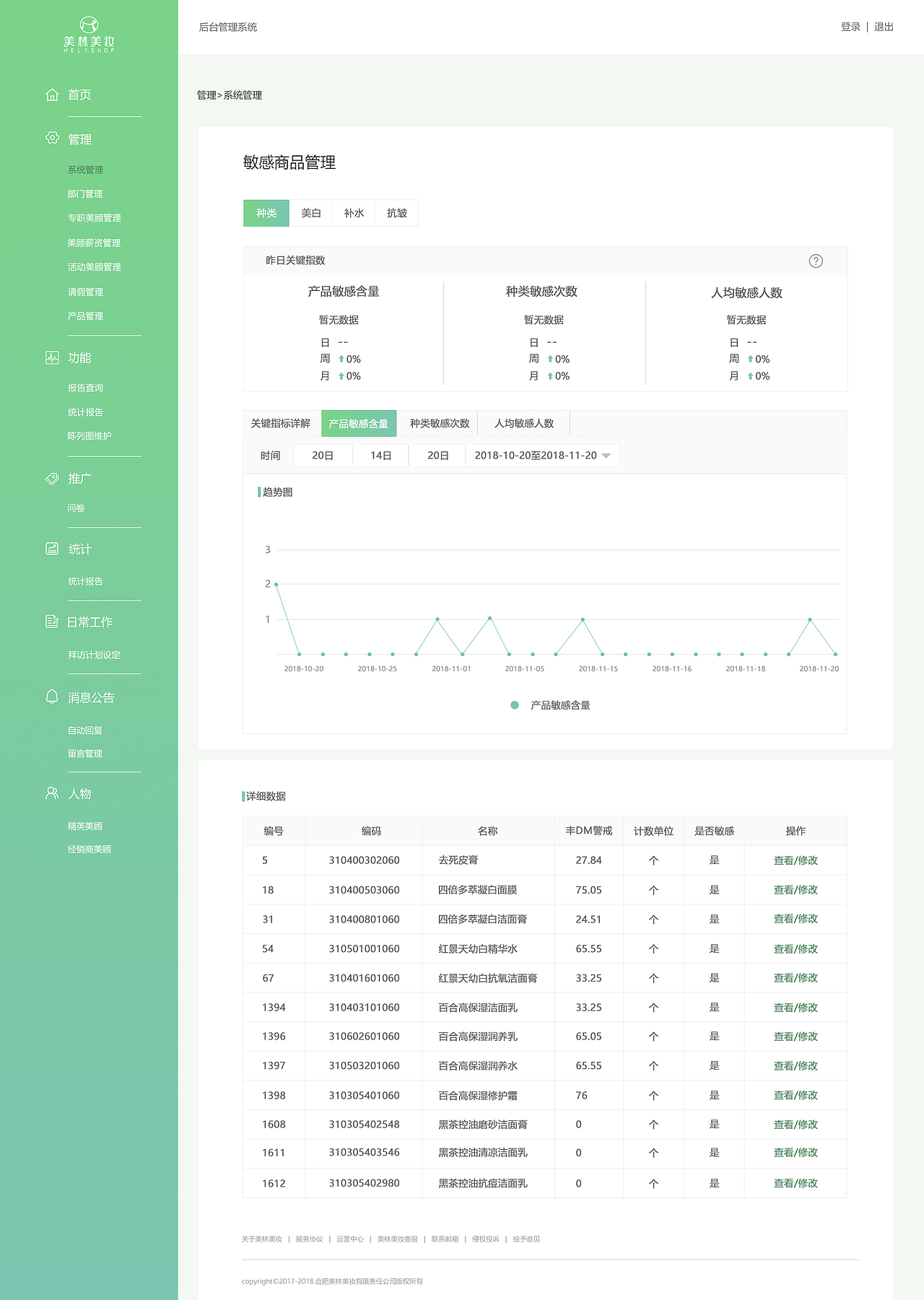924x1300 pixels.
Task: Open 查看/修改 for 黑茶控油抗痘洁面乳 row
Action: coord(796,1183)
